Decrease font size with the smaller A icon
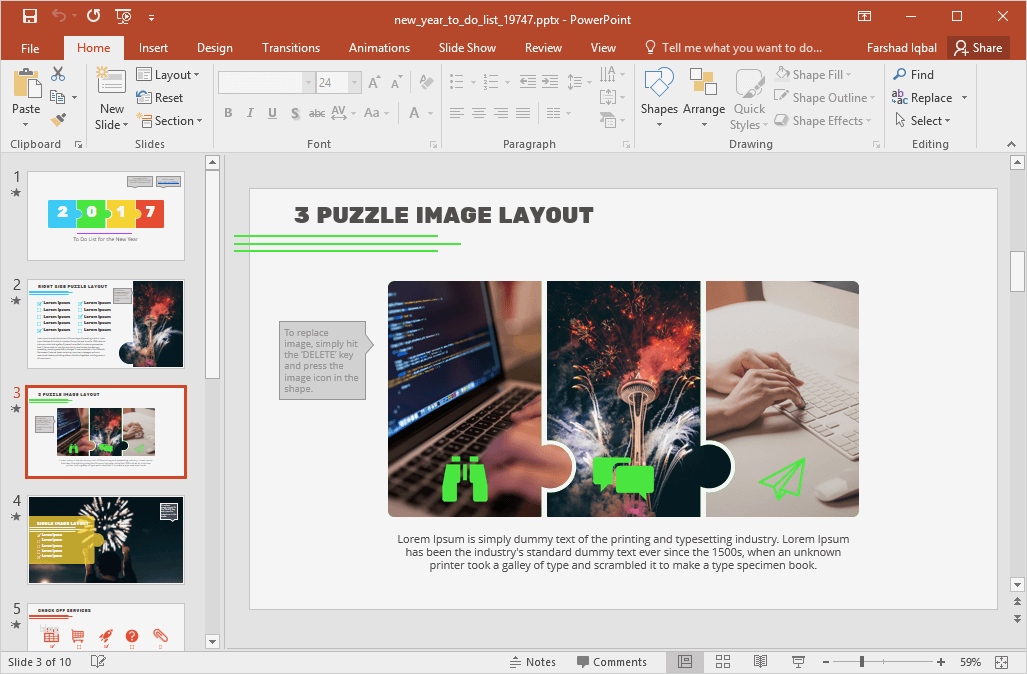 (396, 83)
